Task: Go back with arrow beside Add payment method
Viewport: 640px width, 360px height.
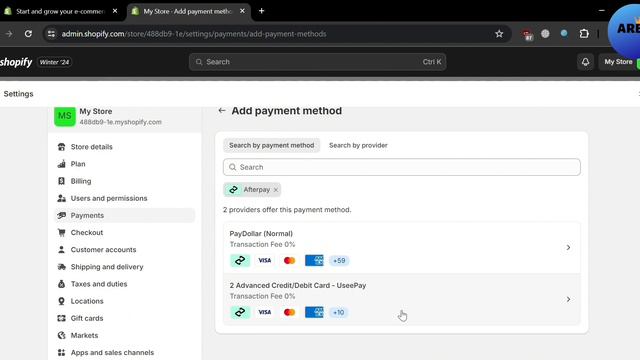Action: pos(222,111)
